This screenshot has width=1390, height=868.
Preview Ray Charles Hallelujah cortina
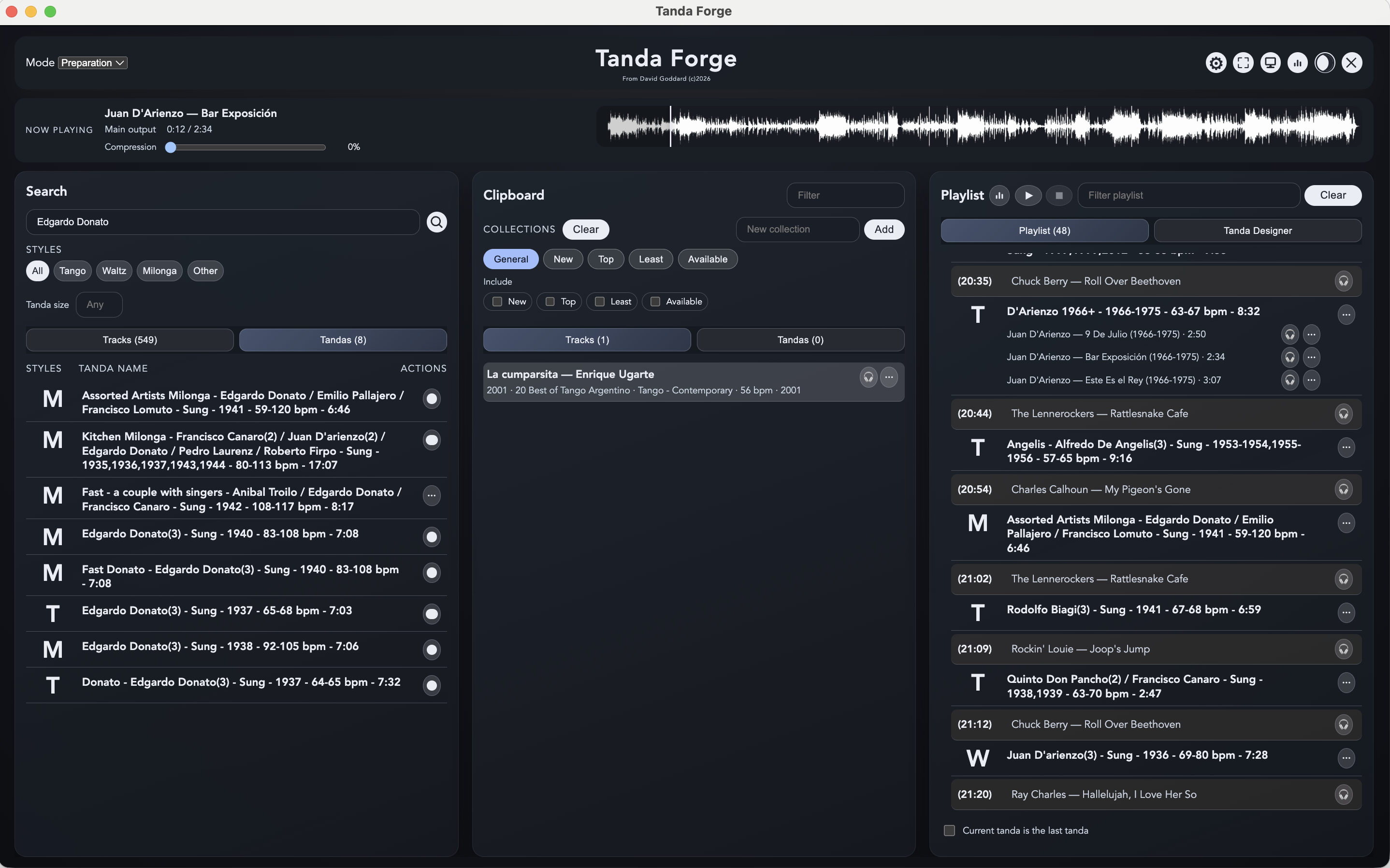[x=1344, y=795]
